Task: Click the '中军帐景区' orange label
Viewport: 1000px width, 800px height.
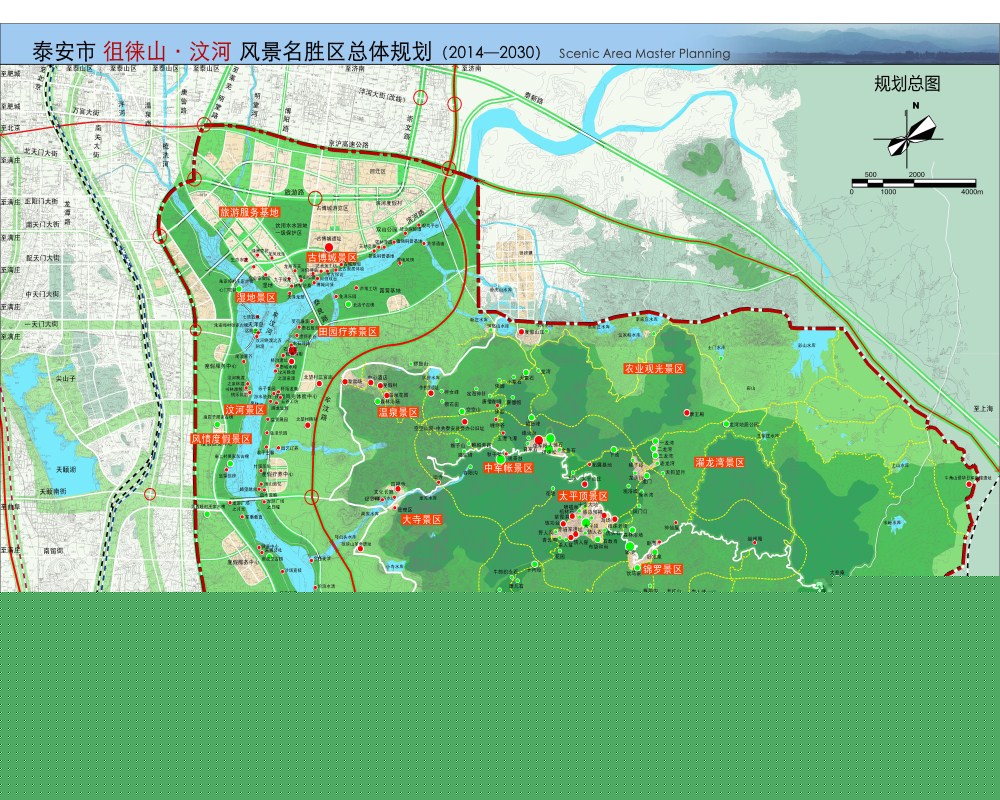Action: 508,468
